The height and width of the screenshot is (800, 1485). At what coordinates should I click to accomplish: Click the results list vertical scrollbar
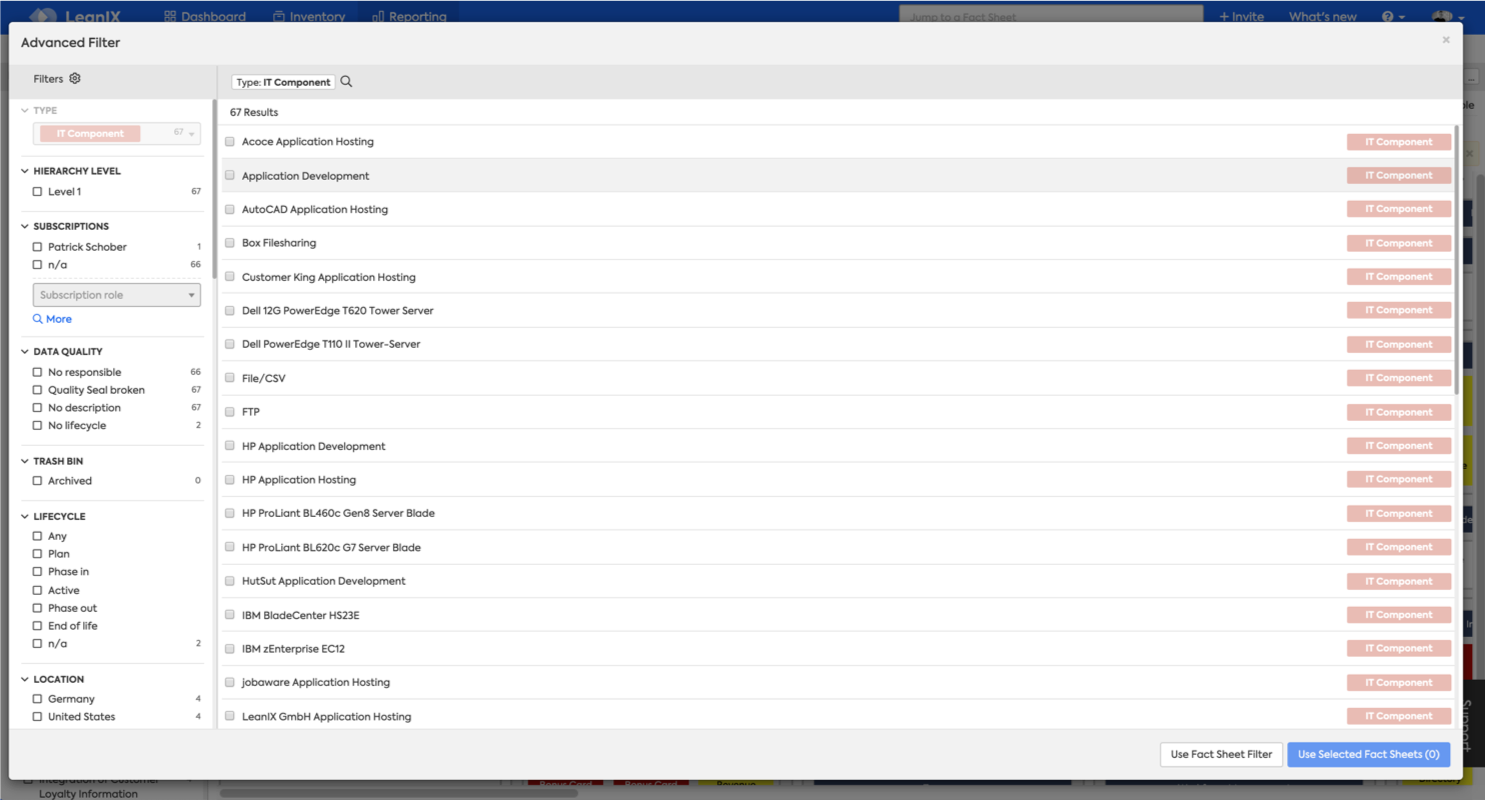coord(1456,260)
